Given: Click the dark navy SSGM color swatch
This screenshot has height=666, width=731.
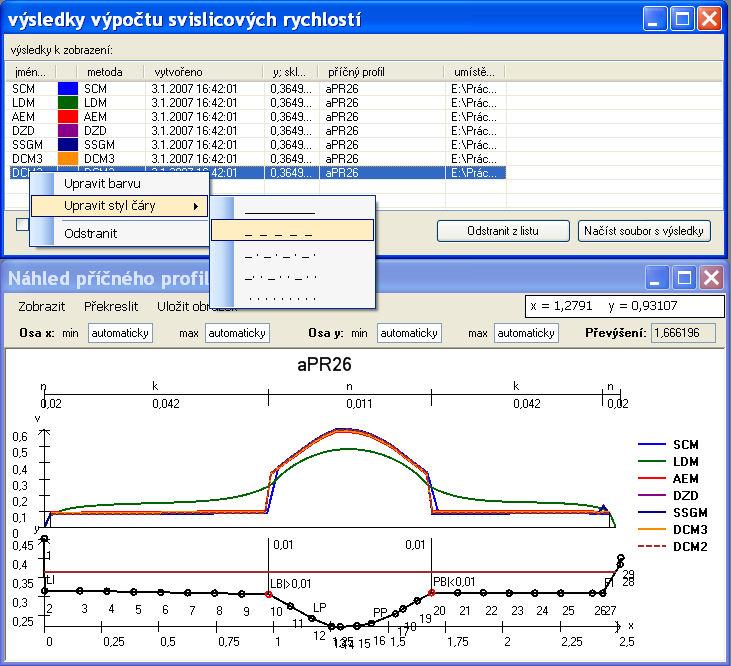Looking at the screenshot, I should click(x=68, y=144).
